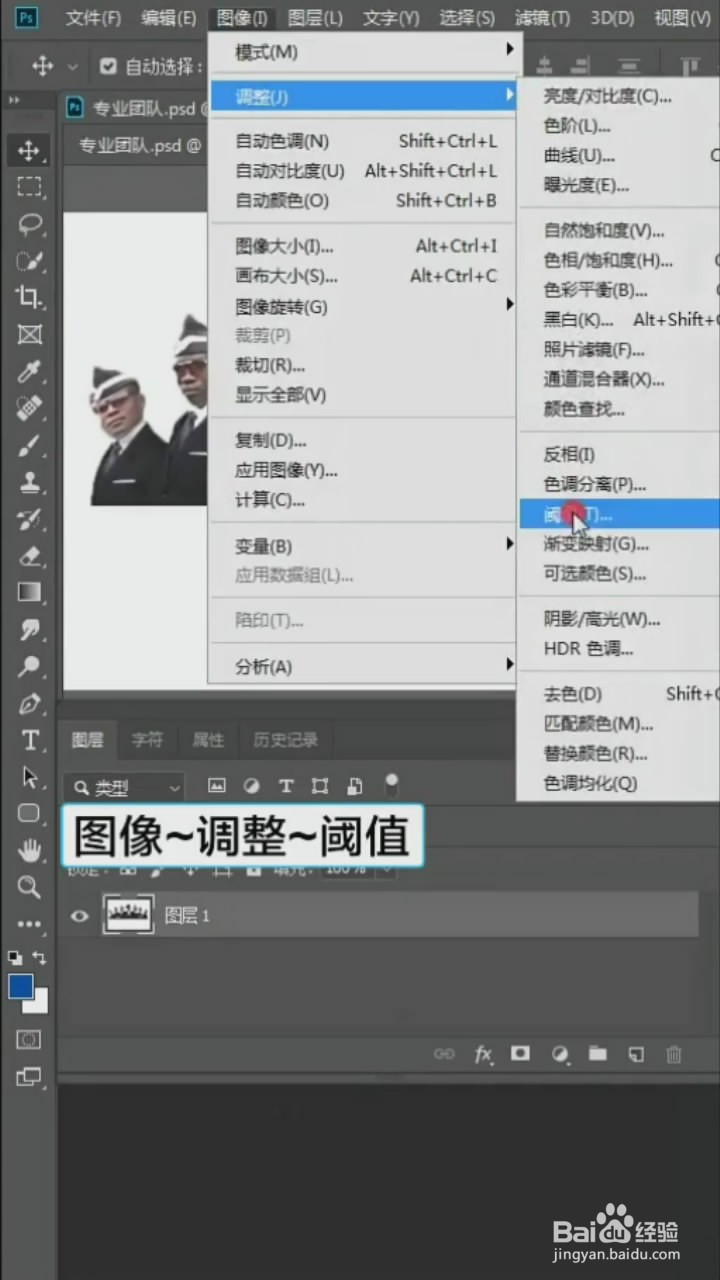The width and height of the screenshot is (720, 1280).
Task: Toggle Quick Mask mode
Action: (29, 1040)
